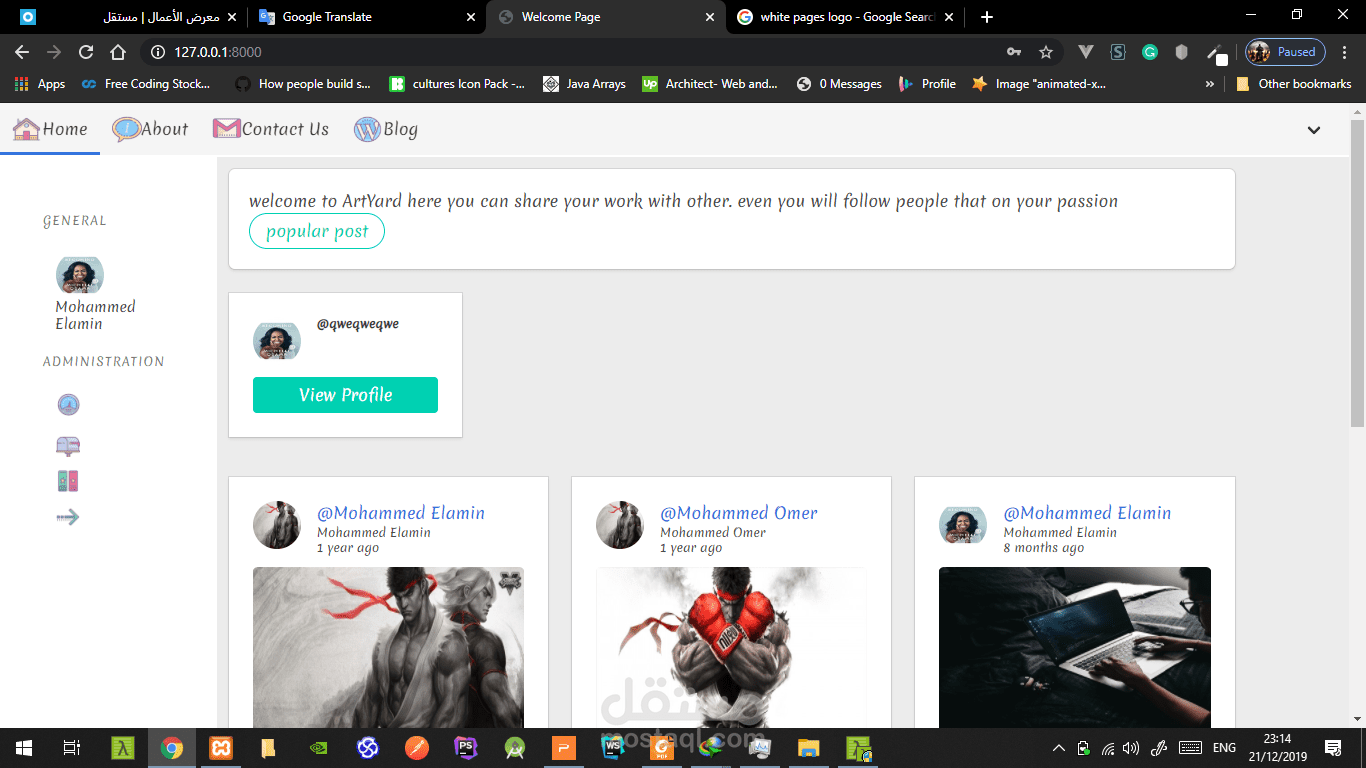Viewport: 1366px width, 768px height.
Task: Open XAMPP from the taskbar
Action: (221, 747)
